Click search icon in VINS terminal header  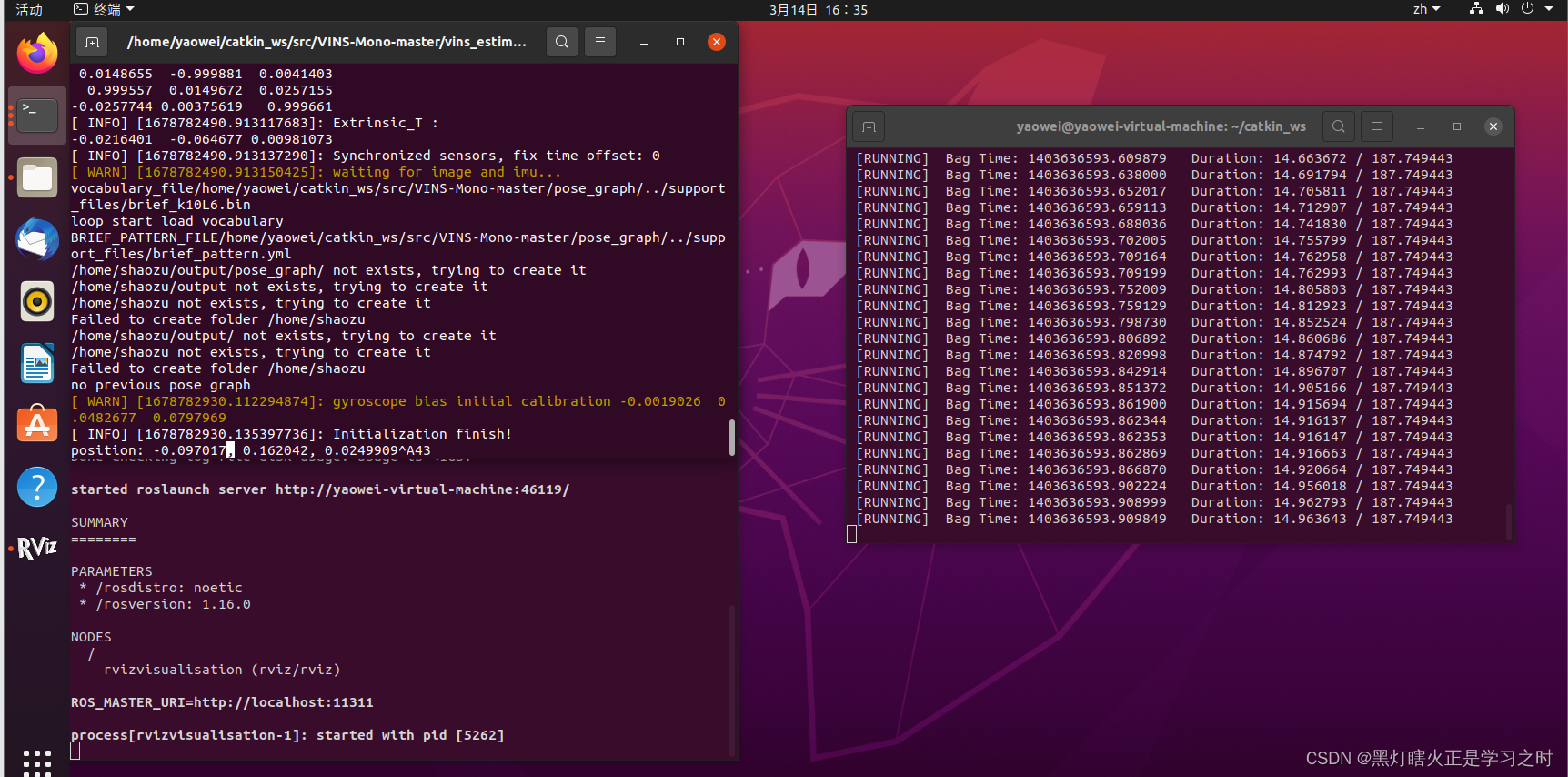click(562, 42)
